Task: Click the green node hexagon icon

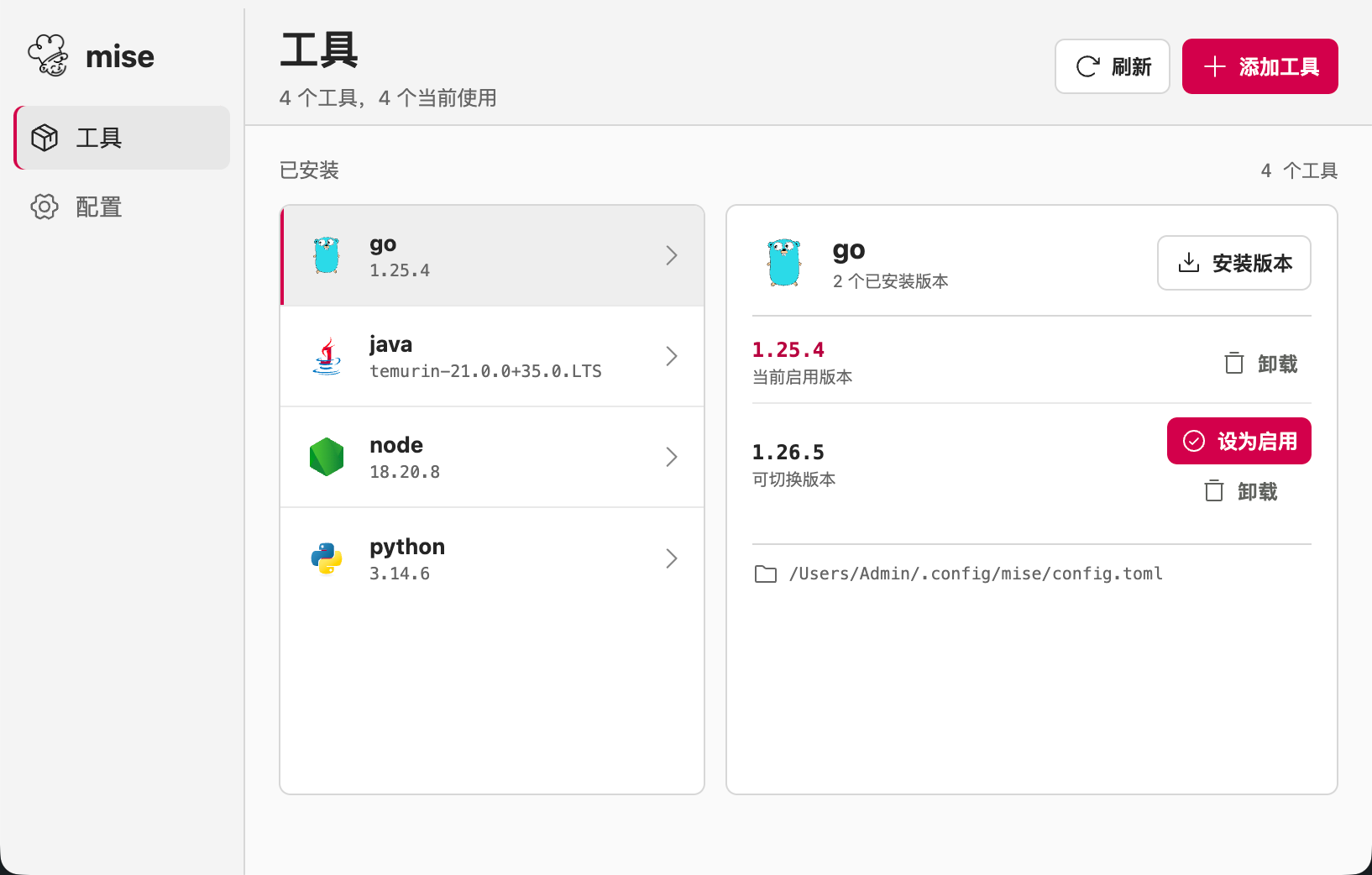Action: 327,457
